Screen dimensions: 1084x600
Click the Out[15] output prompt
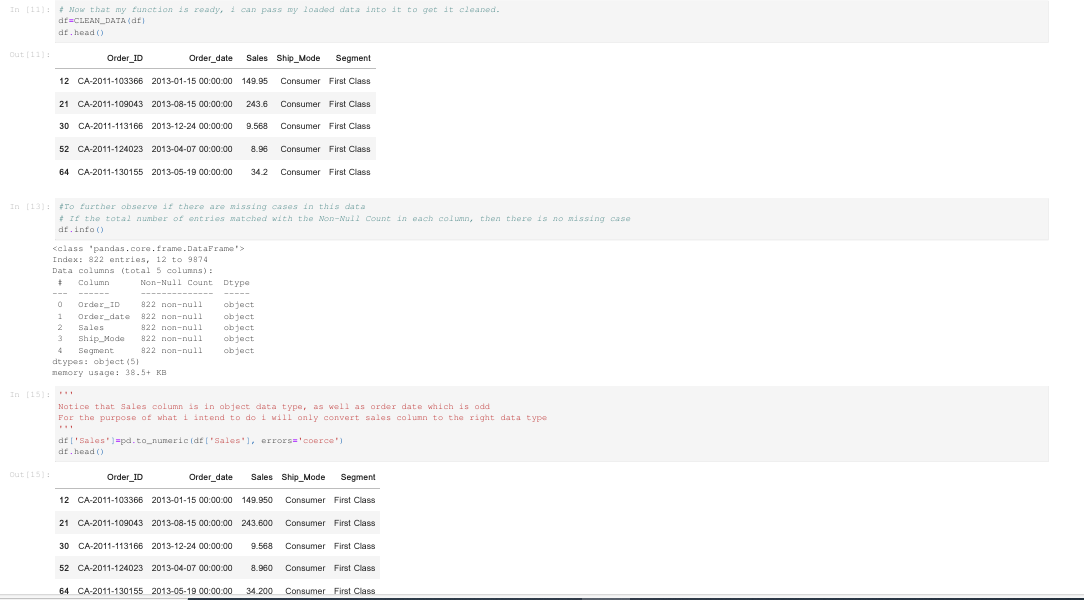tap(30, 475)
